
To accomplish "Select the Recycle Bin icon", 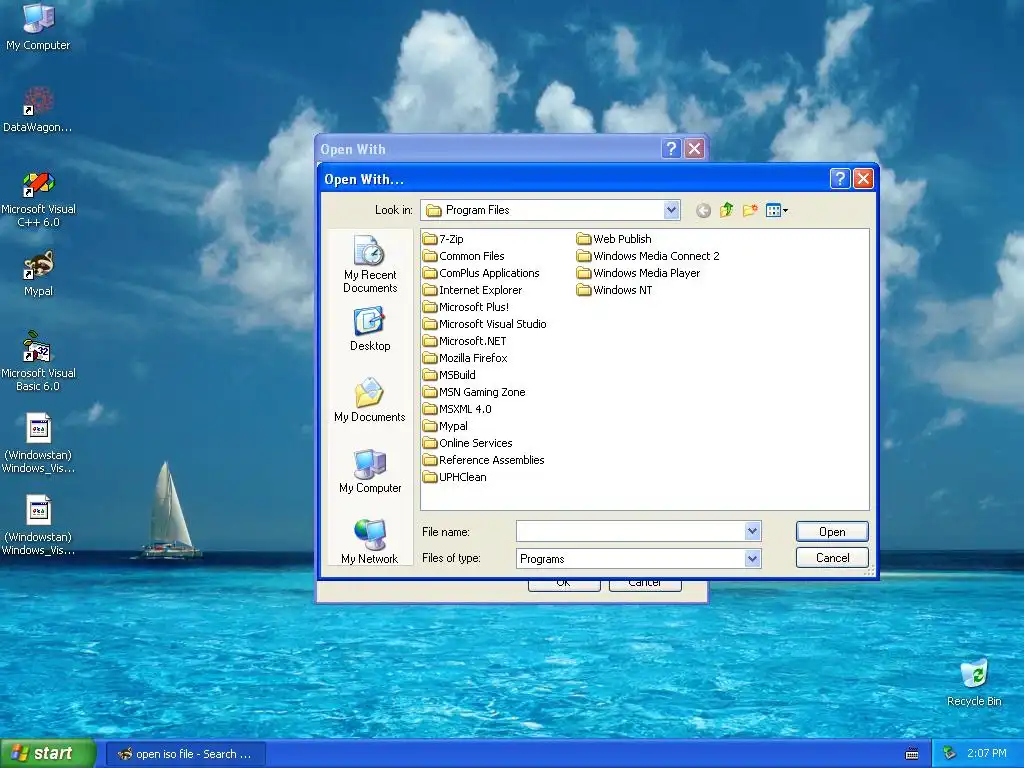I will (974, 682).
